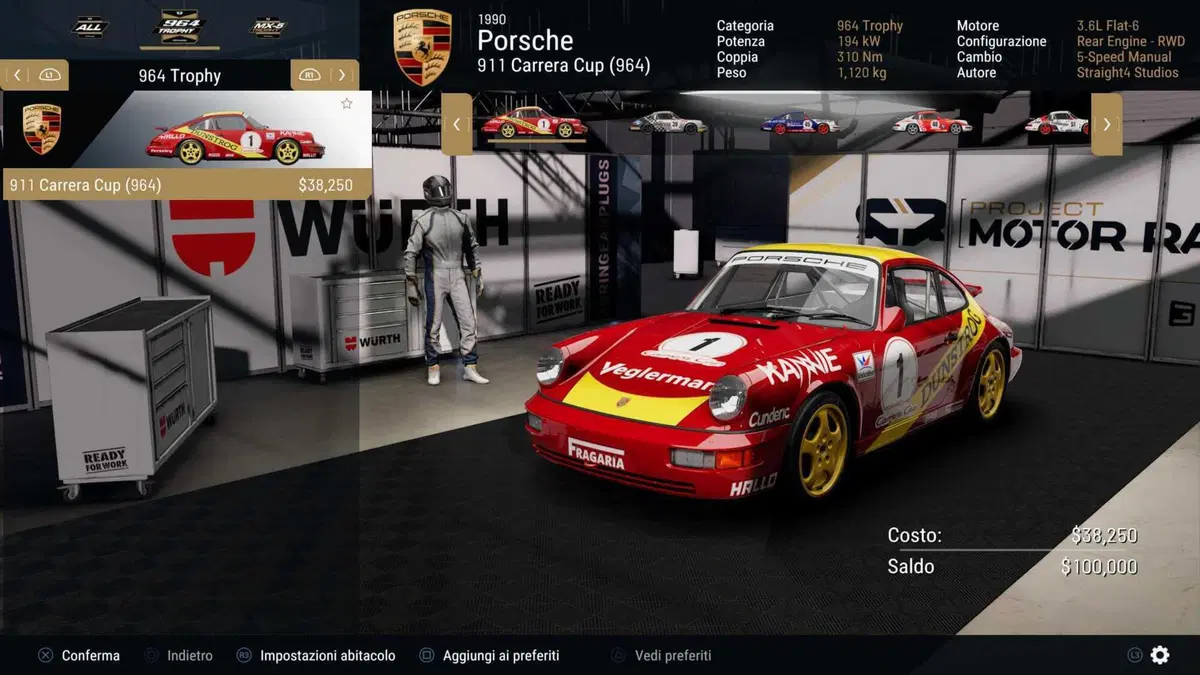
Task: Click the X icon beside Conferma
Action: (x=45, y=656)
